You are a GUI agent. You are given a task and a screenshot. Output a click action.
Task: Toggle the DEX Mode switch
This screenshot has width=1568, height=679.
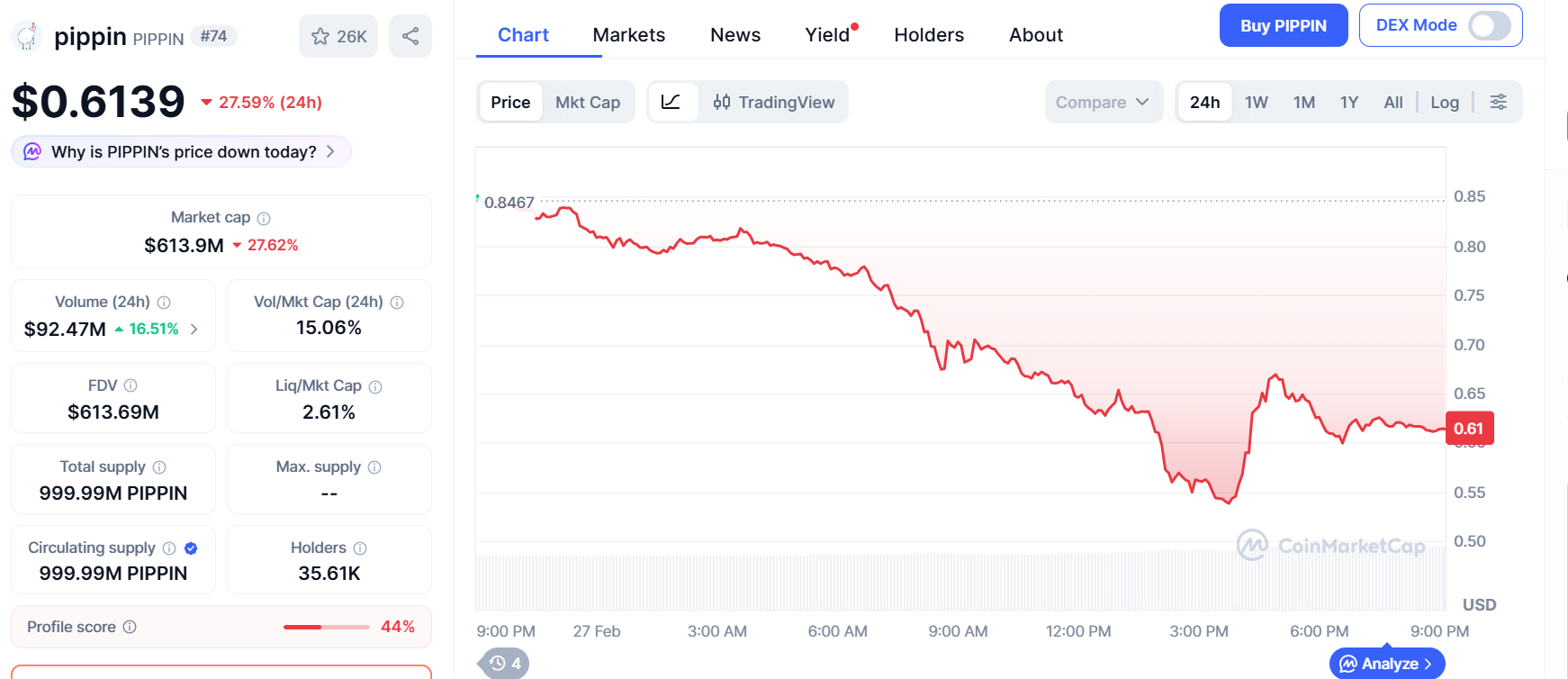(x=1489, y=25)
